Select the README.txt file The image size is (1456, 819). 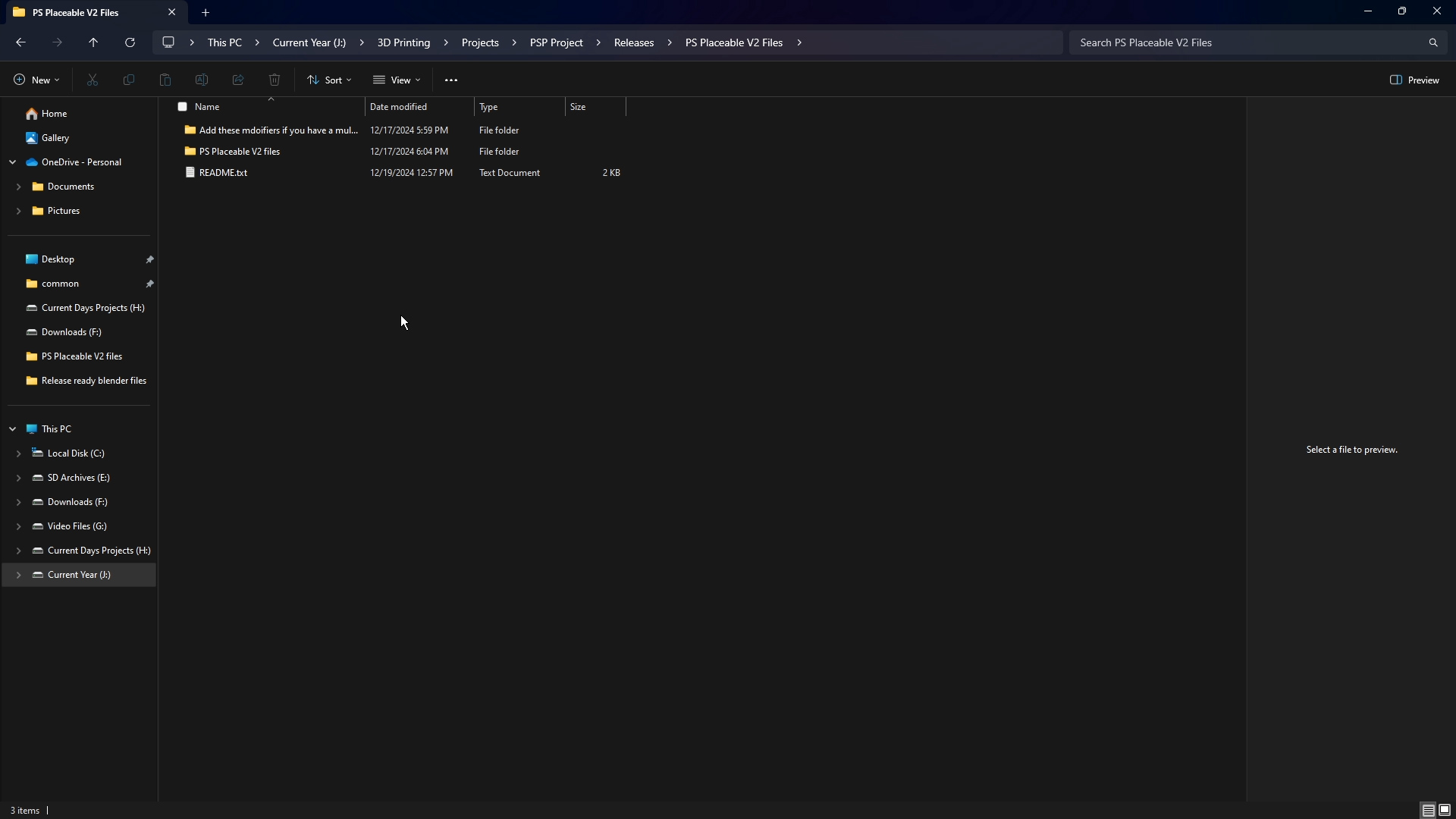(223, 173)
